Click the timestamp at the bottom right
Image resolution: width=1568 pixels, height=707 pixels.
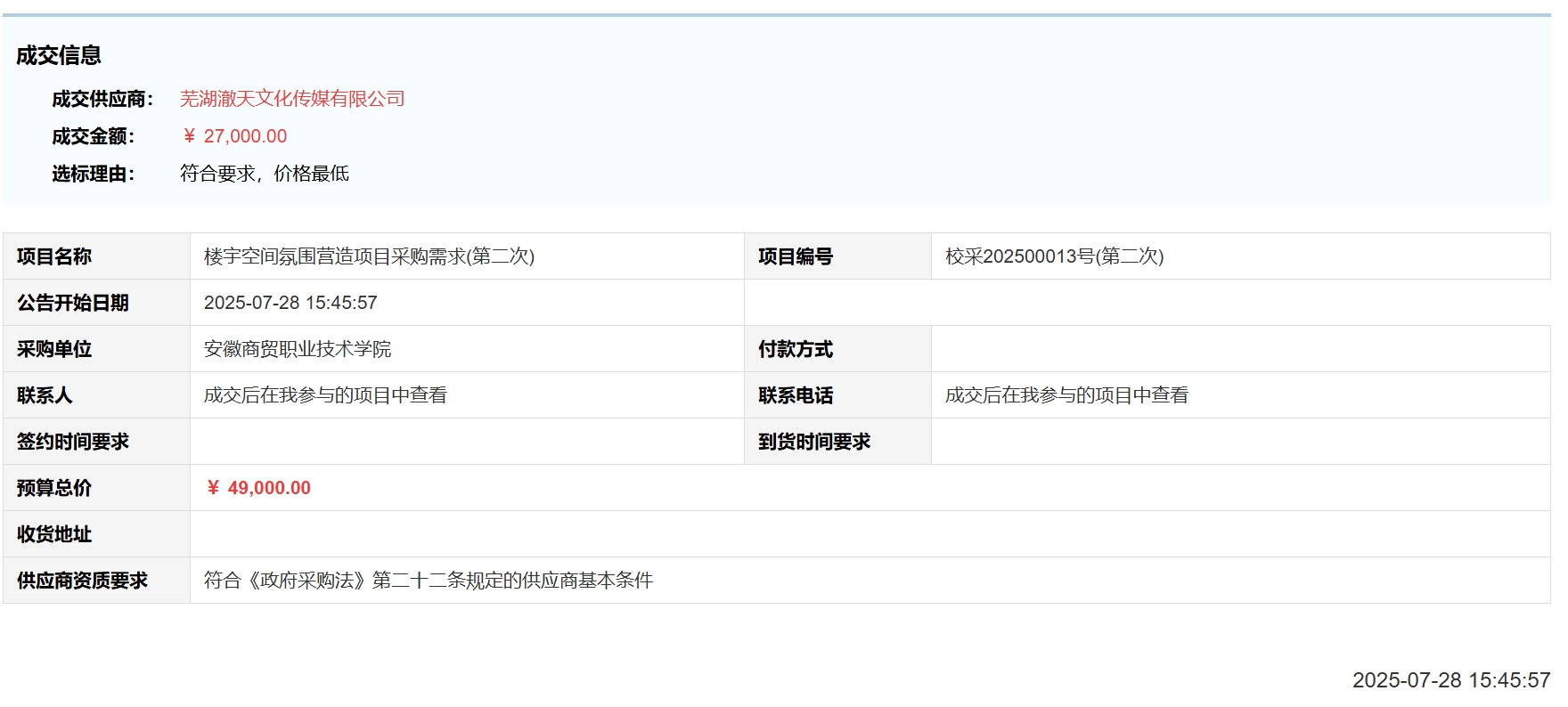pos(1450,680)
